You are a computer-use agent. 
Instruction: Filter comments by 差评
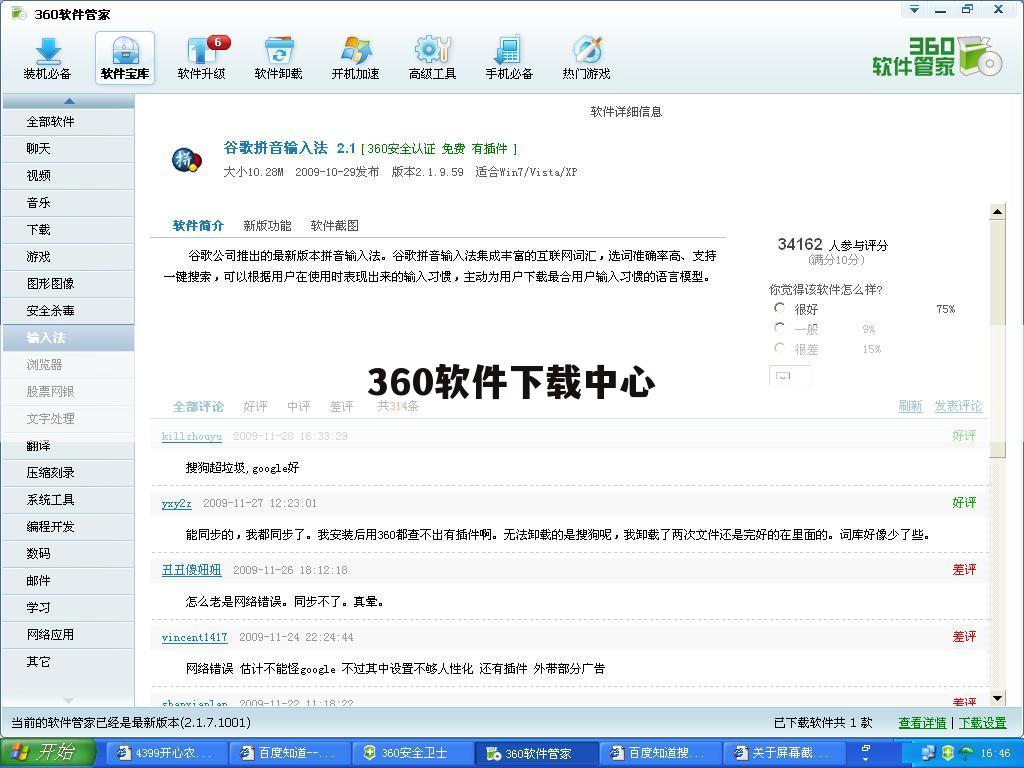pyautogui.click(x=342, y=406)
